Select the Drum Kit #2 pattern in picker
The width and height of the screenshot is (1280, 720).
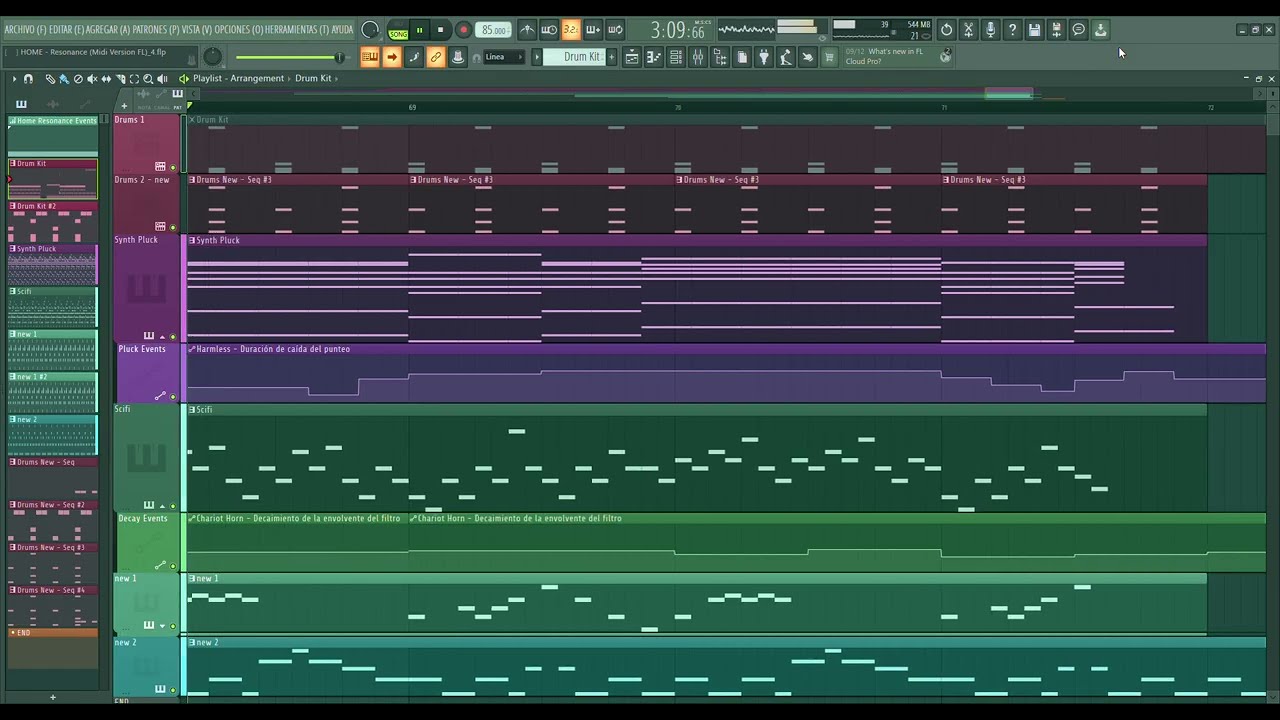tap(53, 222)
